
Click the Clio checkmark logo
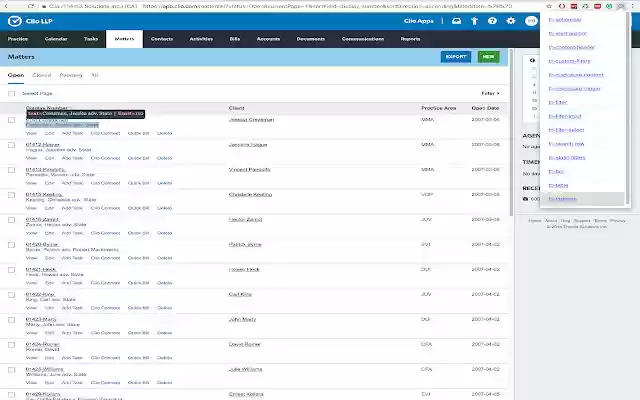click(x=14, y=21)
